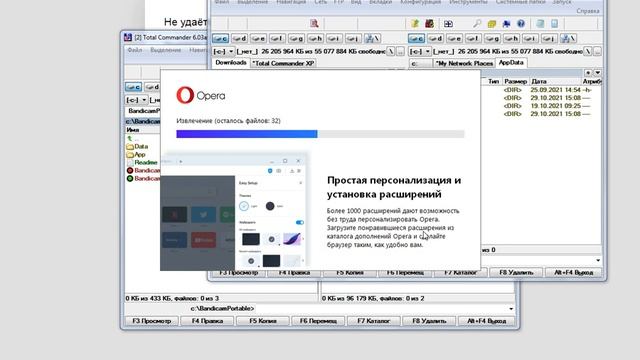The height and width of the screenshot is (360, 640).
Task: Select drive g in front window left panel
Action: 296,38
